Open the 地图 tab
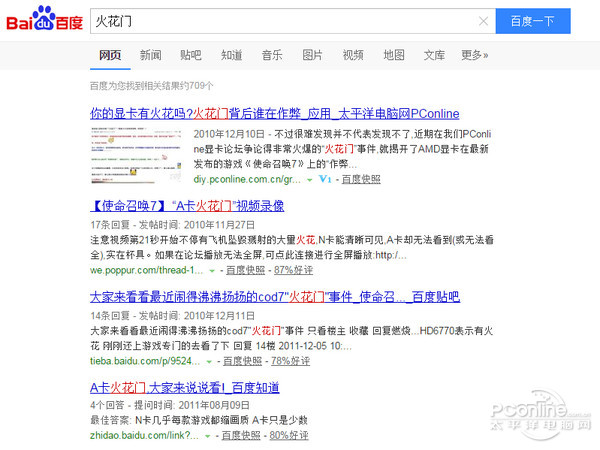This screenshot has width=600, height=450. tap(394, 55)
